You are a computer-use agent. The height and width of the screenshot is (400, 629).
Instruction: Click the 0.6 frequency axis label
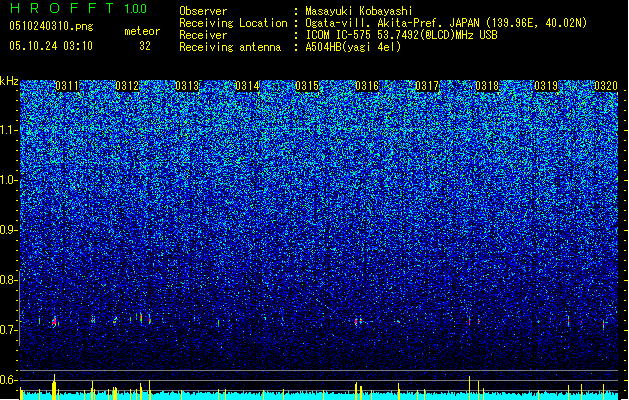[x=9, y=380]
